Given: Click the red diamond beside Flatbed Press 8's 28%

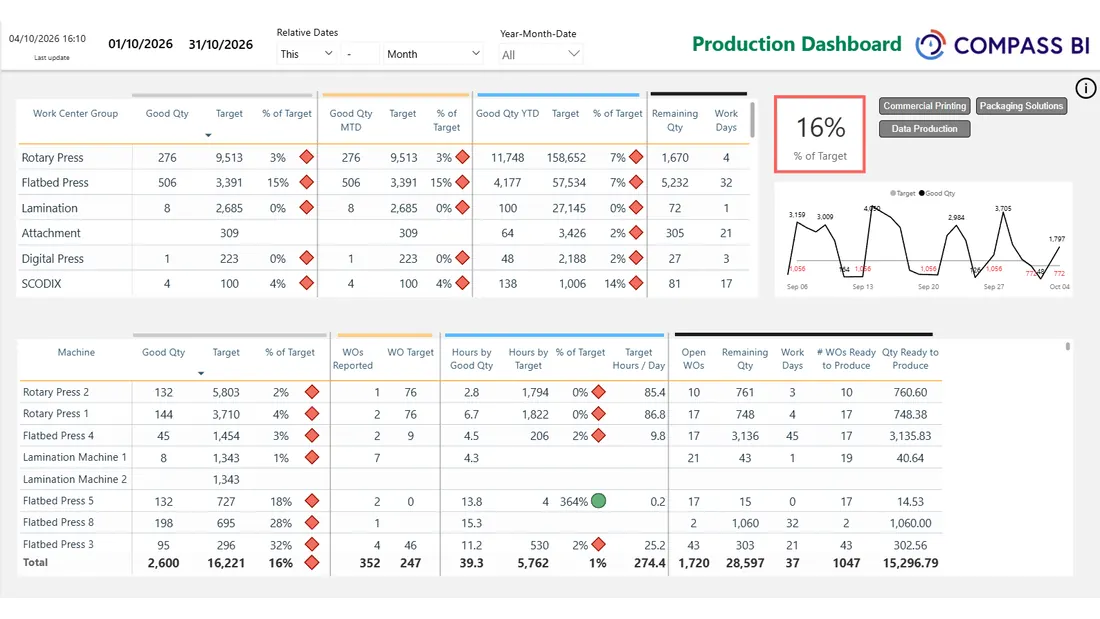Looking at the screenshot, I should 312,523.
